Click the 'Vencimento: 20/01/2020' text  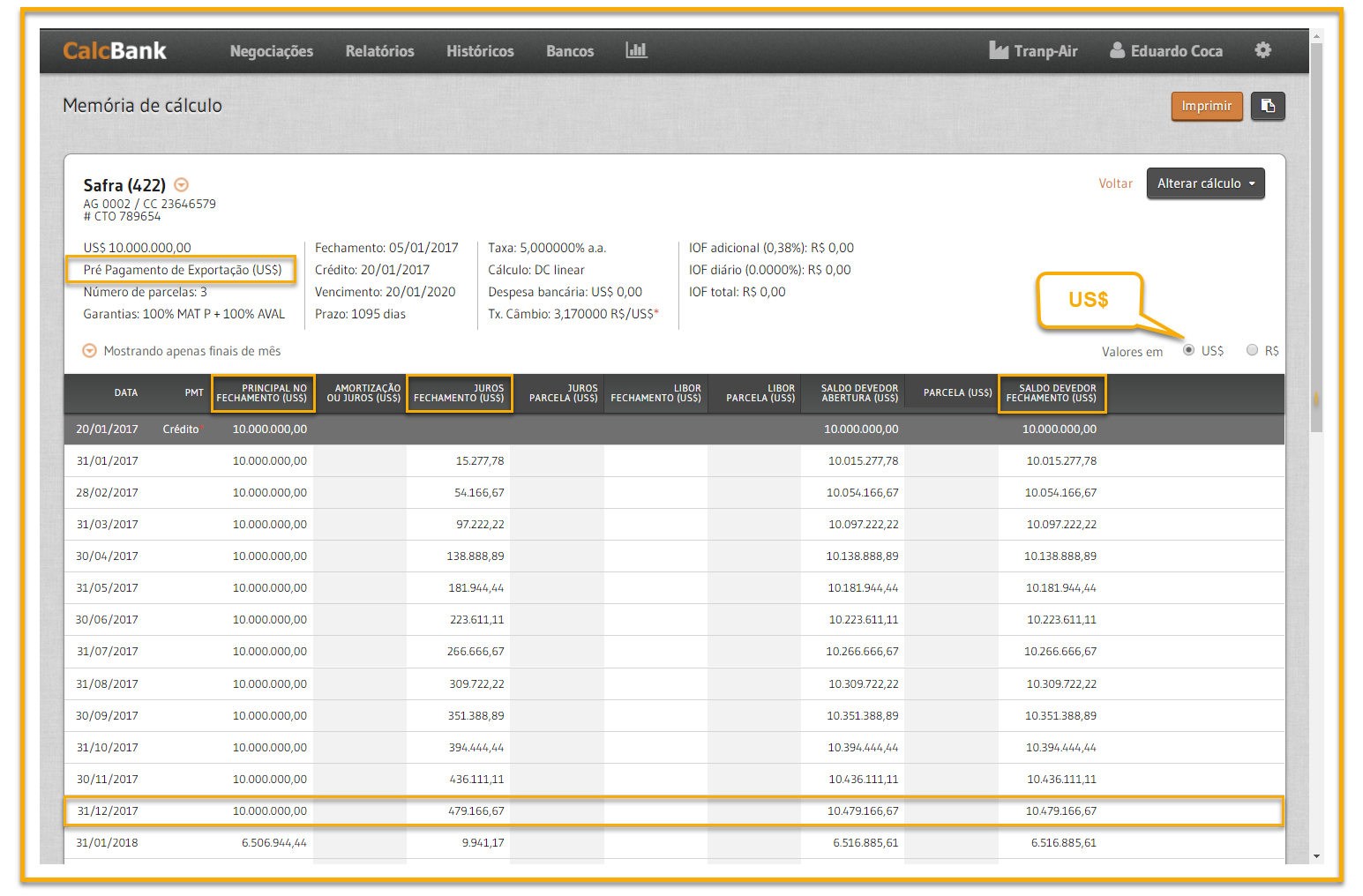click(386, 292)
